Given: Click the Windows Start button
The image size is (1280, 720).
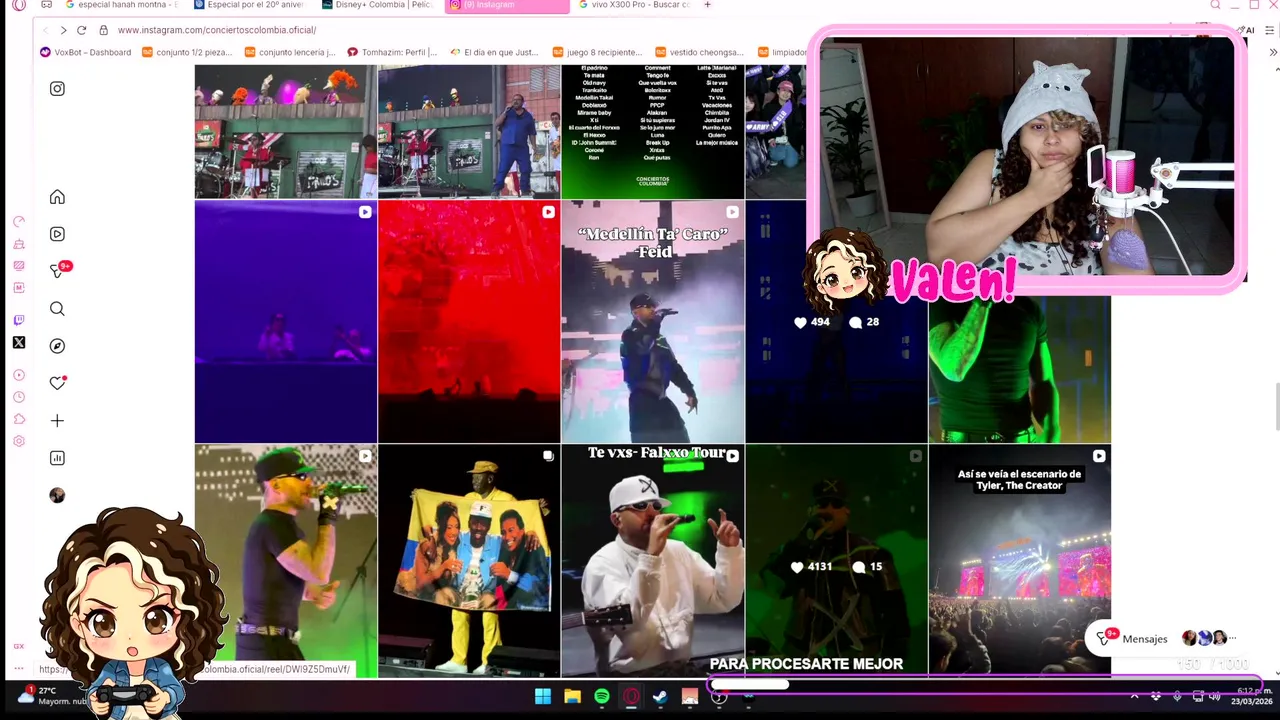Looking at the screenshot, I should [543, 697].
